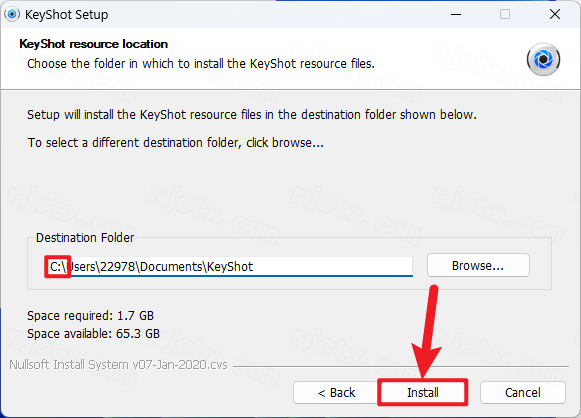Click the 'To select a different destination' text

pyautogui.click(x=176, y=143)
